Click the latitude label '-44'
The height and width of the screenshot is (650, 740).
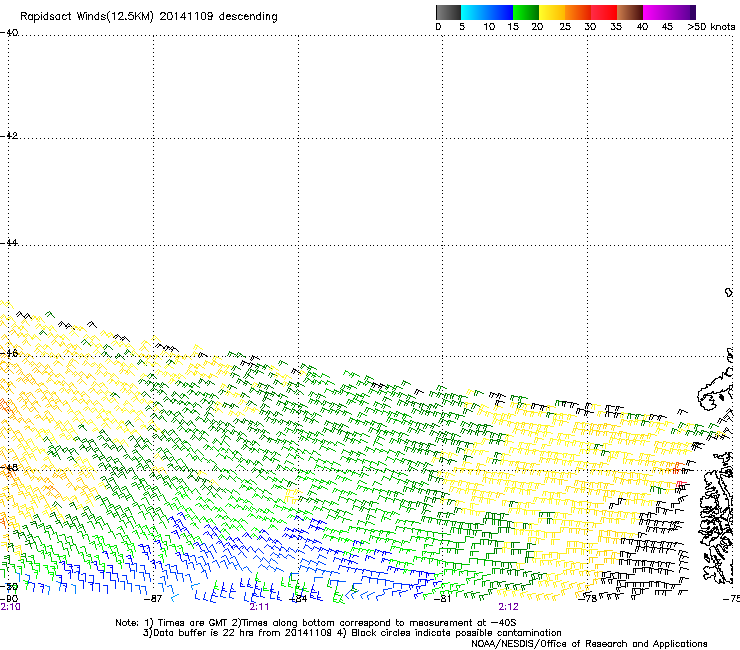point(9,243)
